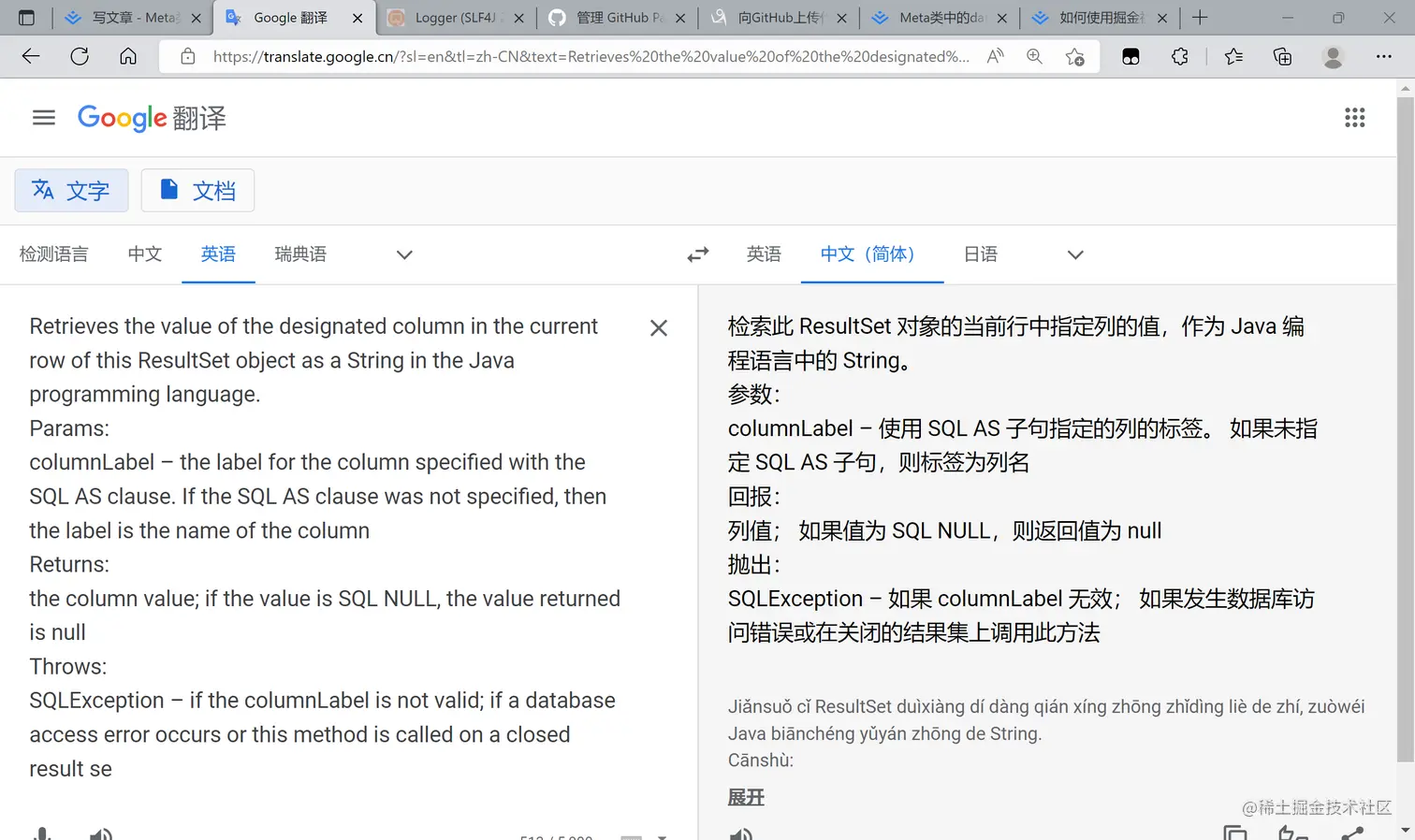Select 日语 as target language
Viewport: 1415px width, 840px height.
981,254
